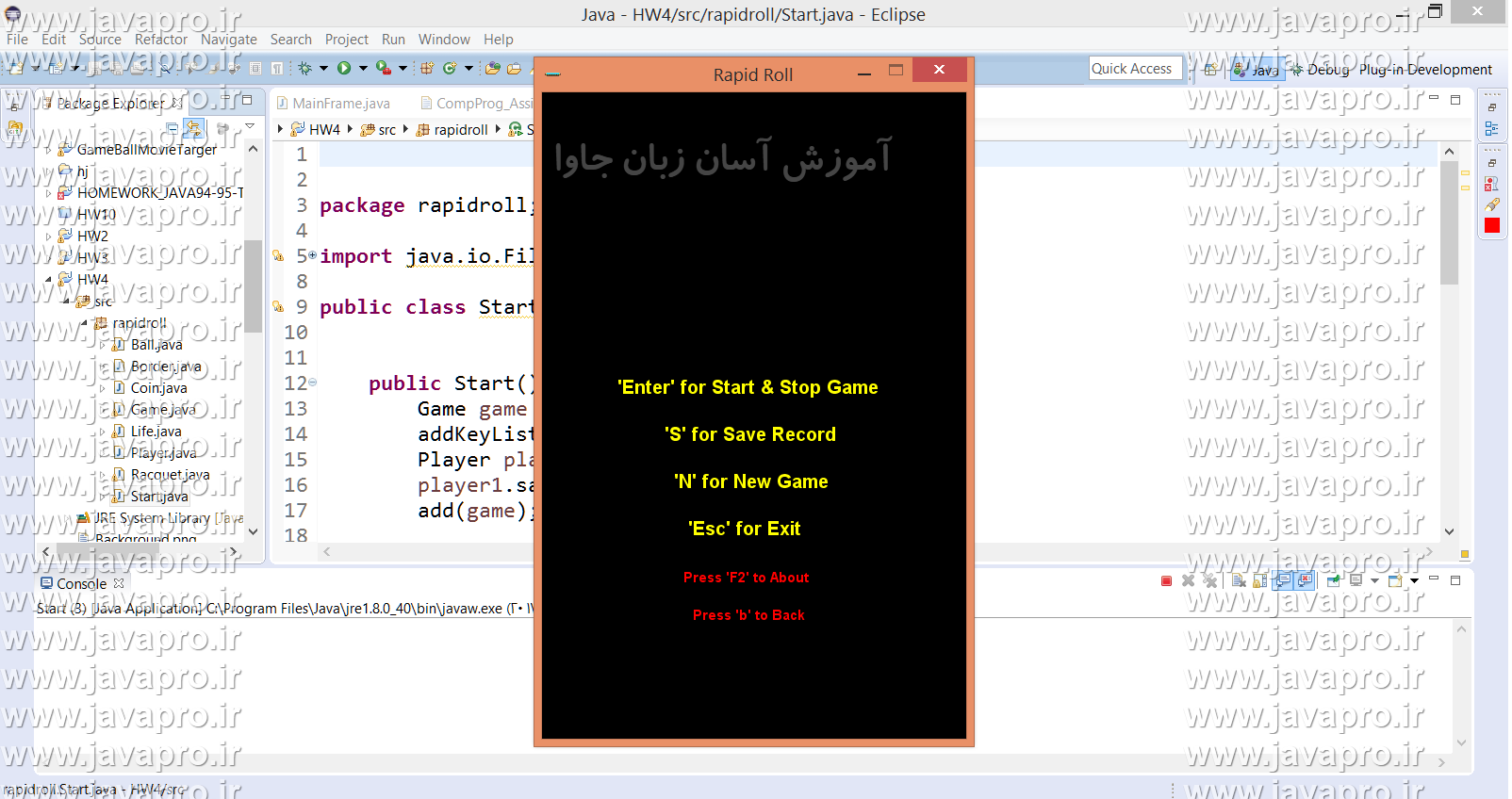Click Collapse All in Package Explorer

coord(172,127)
